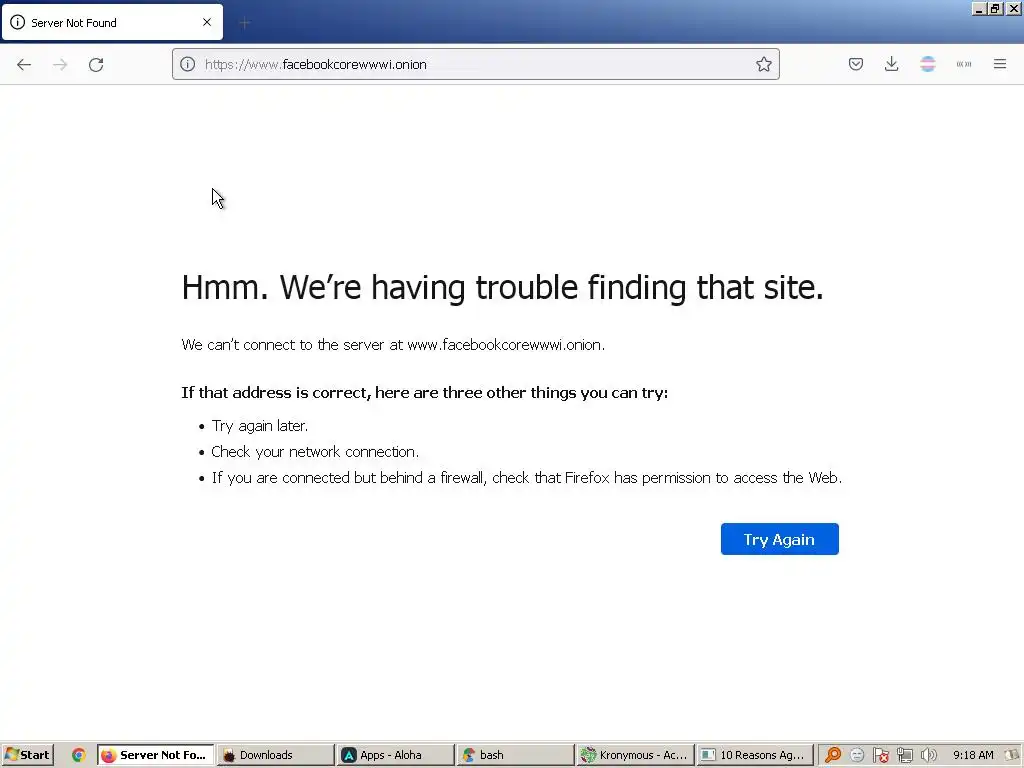The height and width of the screenshot is (768, 1024).
Task: Switch to Server Not Found taskbar button
Action: tap(155, 755)
